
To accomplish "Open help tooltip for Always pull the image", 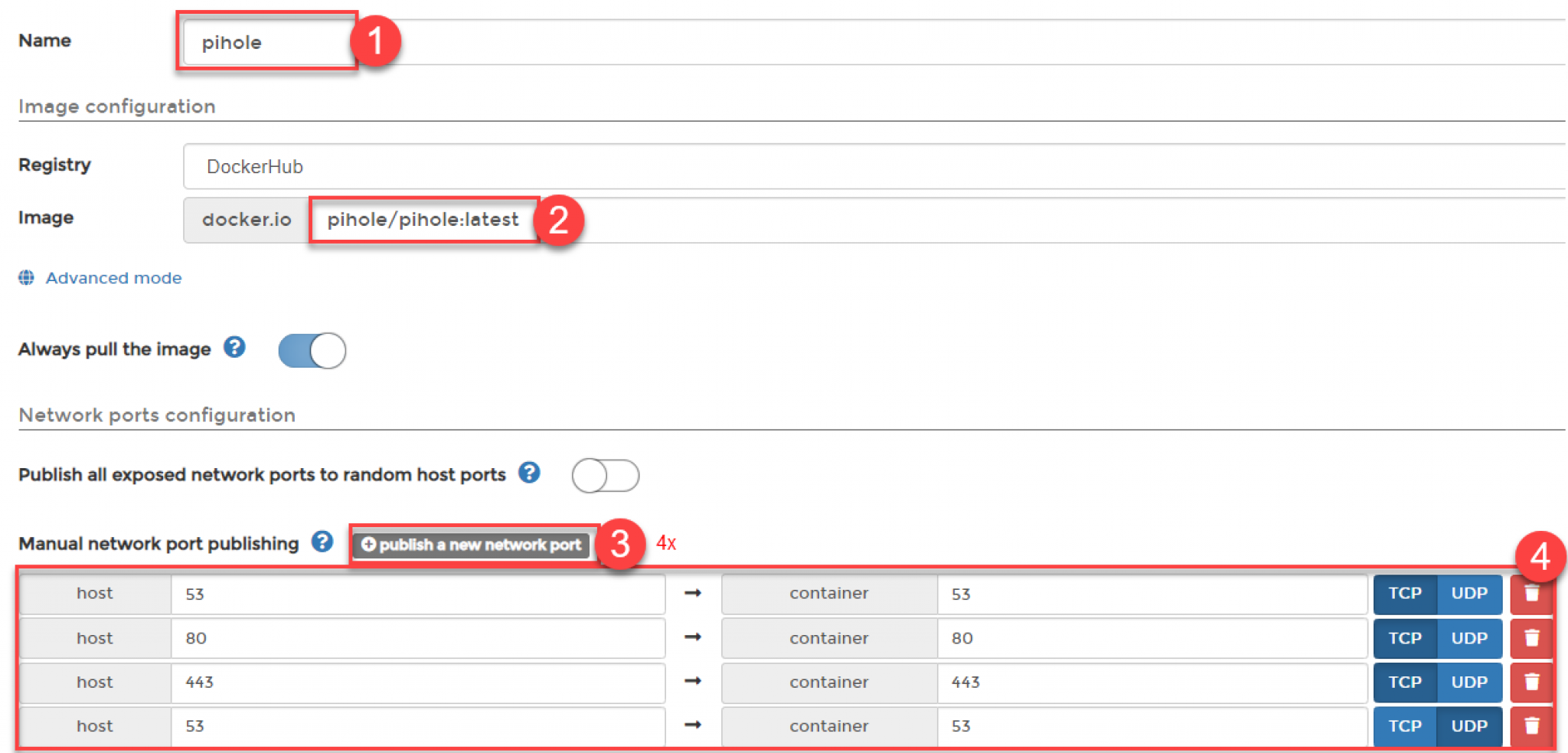I will [x=235, y=348].
